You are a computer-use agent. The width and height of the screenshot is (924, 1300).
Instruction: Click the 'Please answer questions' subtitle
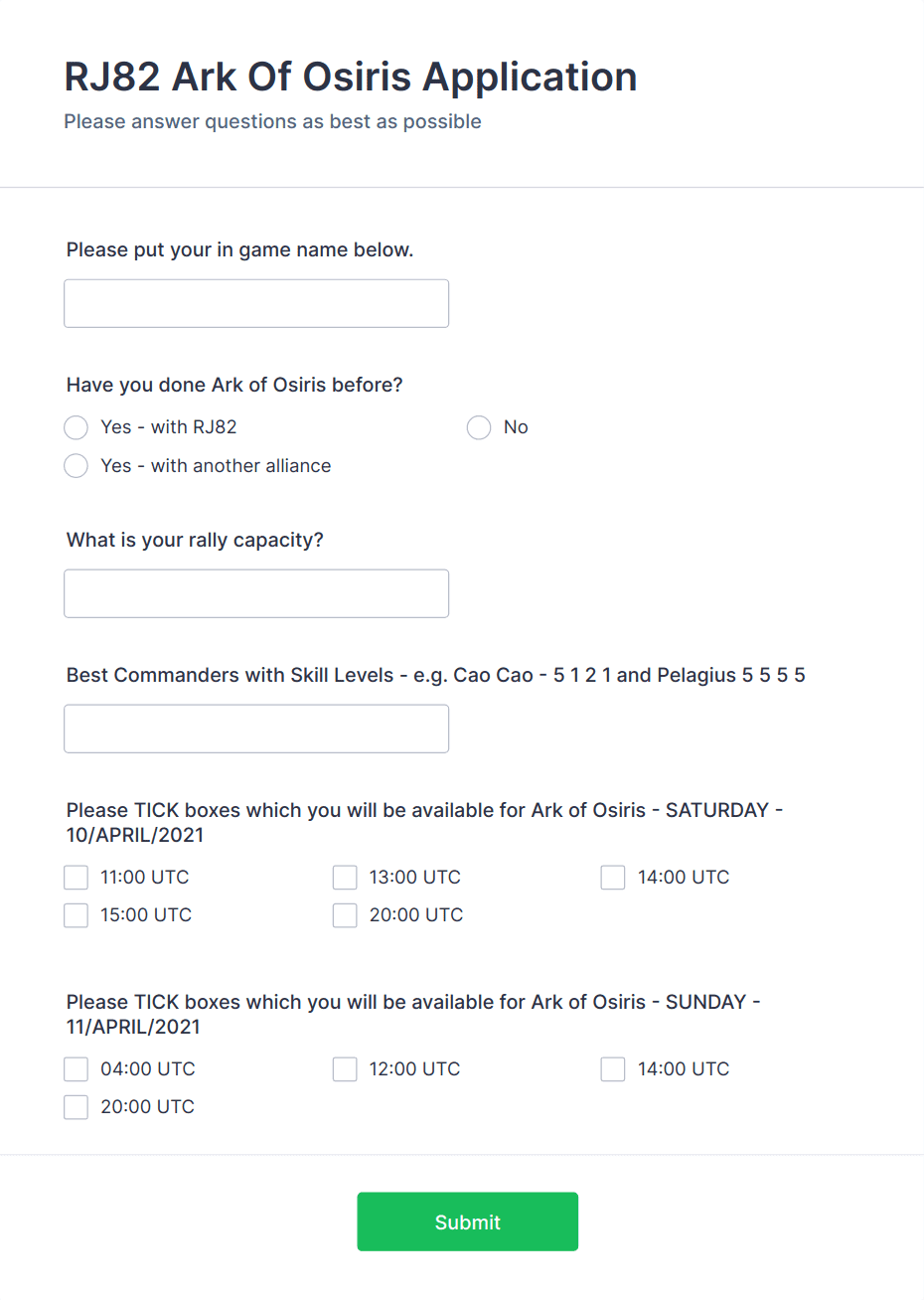272,121
